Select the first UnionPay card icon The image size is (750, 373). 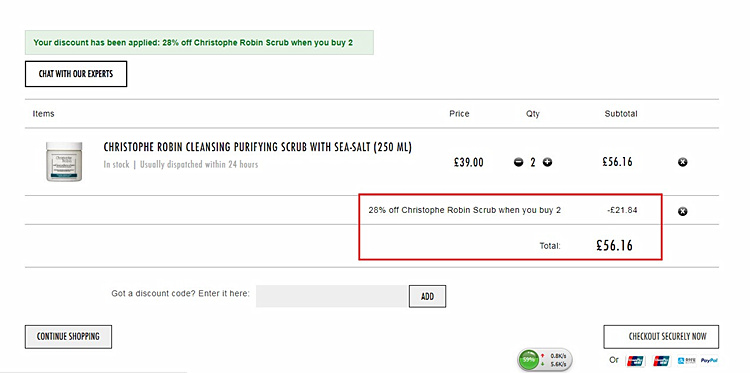pyautogui.click(x=636, y=361)
